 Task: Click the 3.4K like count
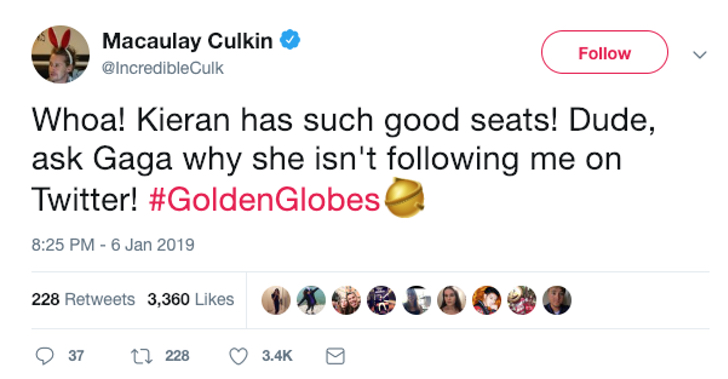[x=277, y=356]
